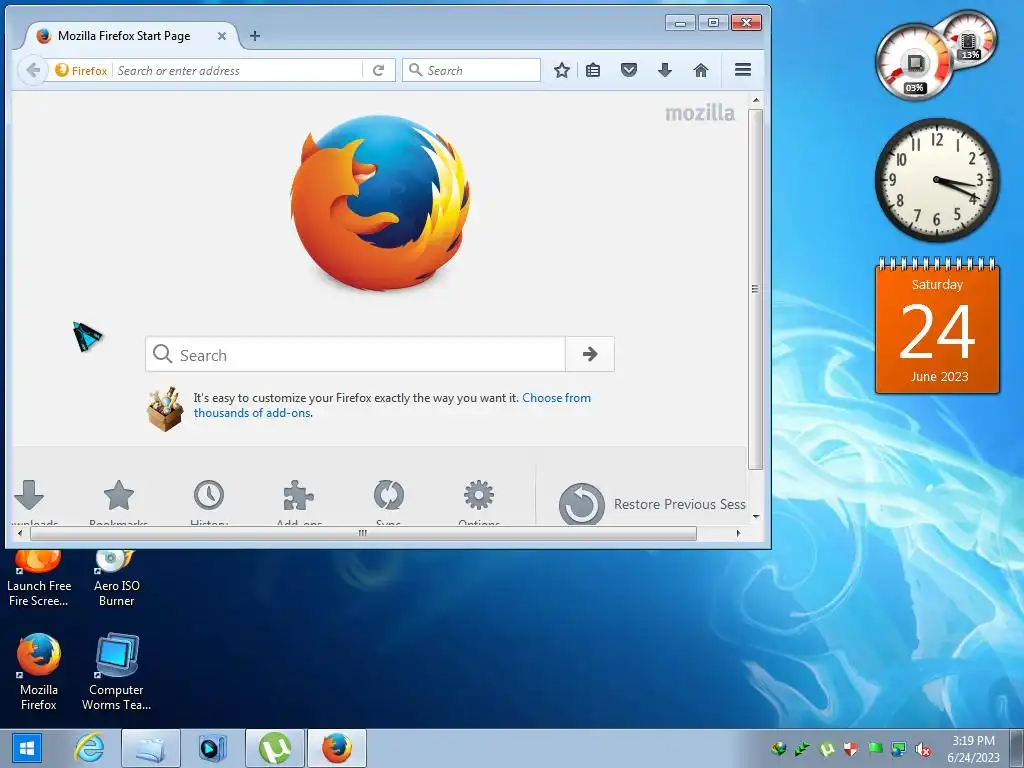The image size is (1024, 768).
Task: Open the Firefox hamburger menu
Action: [x=743, y=69]
